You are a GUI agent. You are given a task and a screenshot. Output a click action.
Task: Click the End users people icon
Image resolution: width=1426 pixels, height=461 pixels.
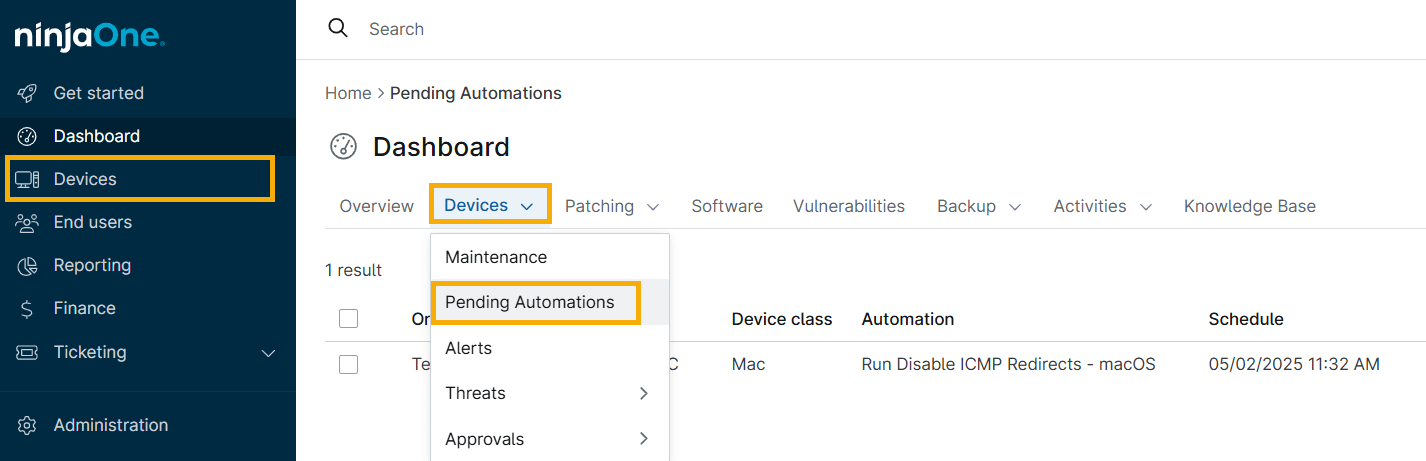(28, 222)
